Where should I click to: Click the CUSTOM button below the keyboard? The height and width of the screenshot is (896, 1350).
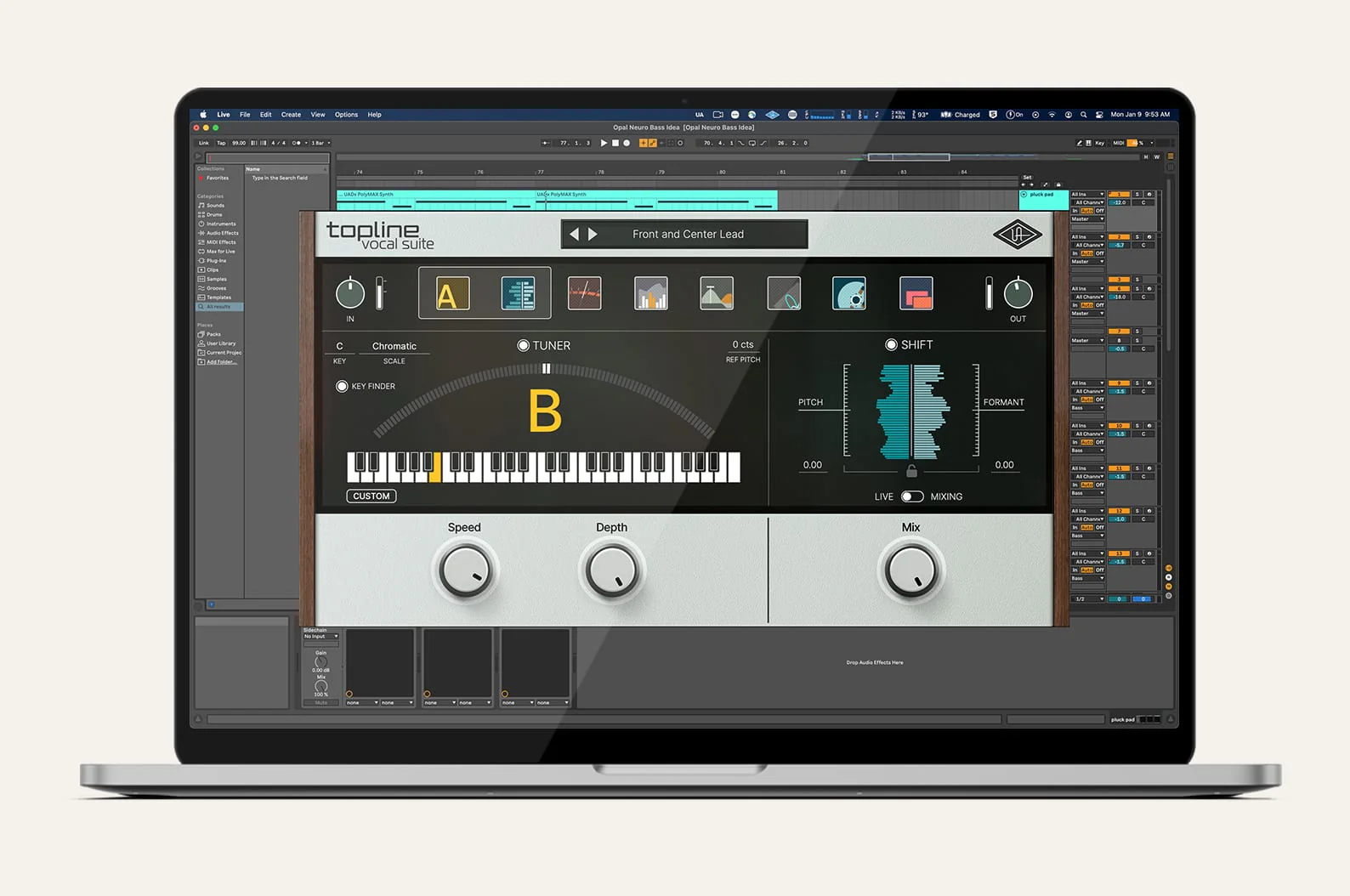pos(372,496)
